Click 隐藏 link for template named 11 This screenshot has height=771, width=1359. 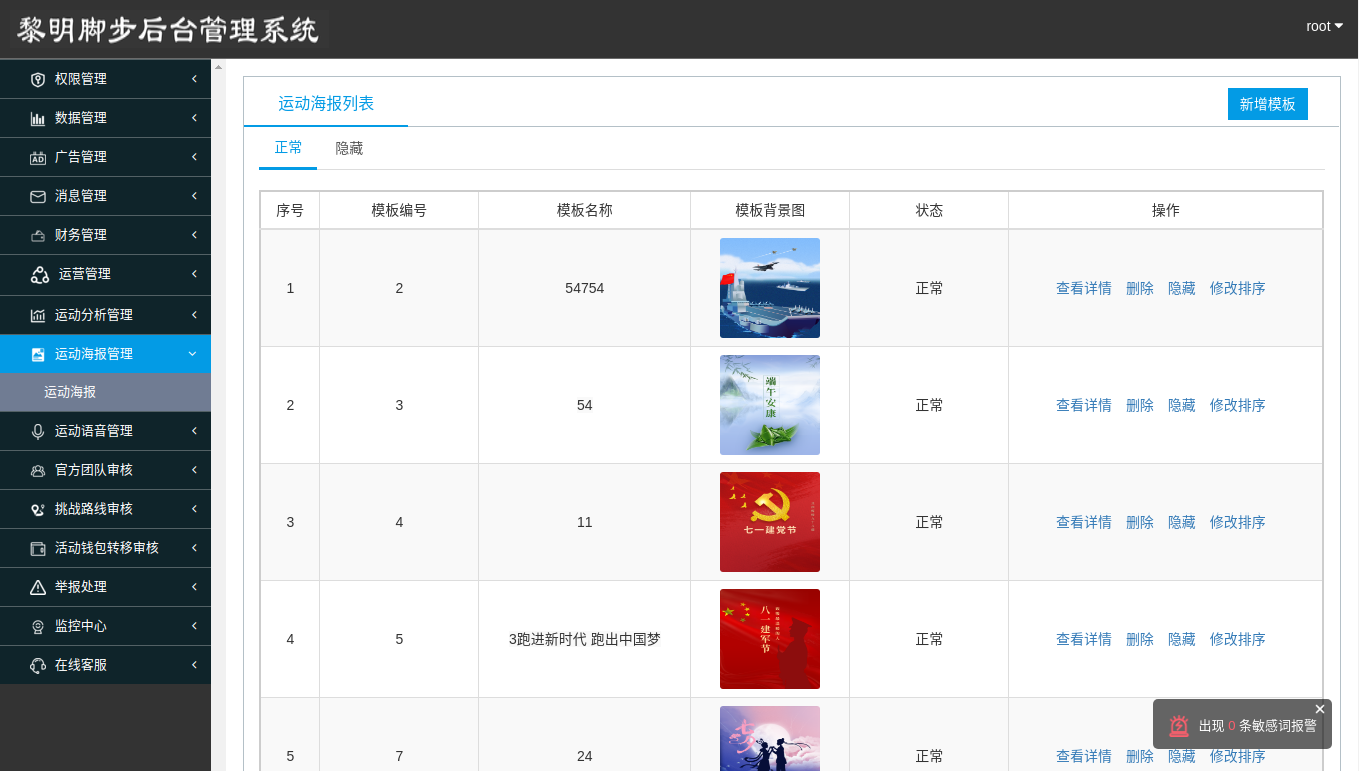pos(1181,522)
